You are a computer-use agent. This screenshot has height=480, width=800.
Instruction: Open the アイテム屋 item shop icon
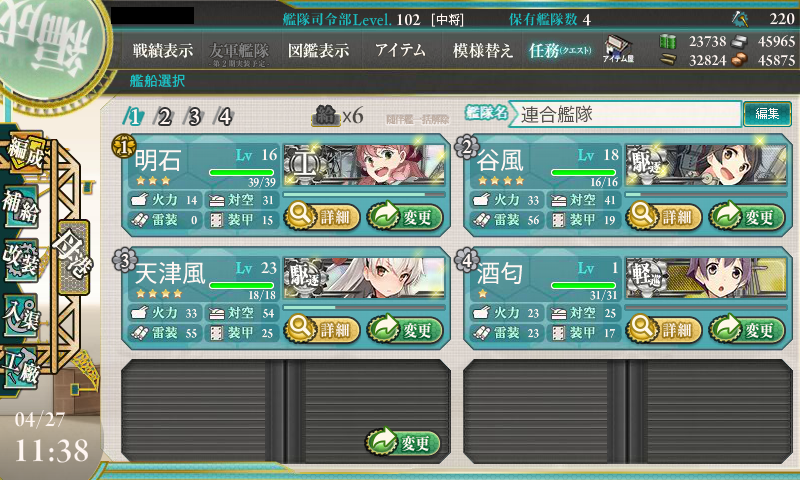point(618,49)
